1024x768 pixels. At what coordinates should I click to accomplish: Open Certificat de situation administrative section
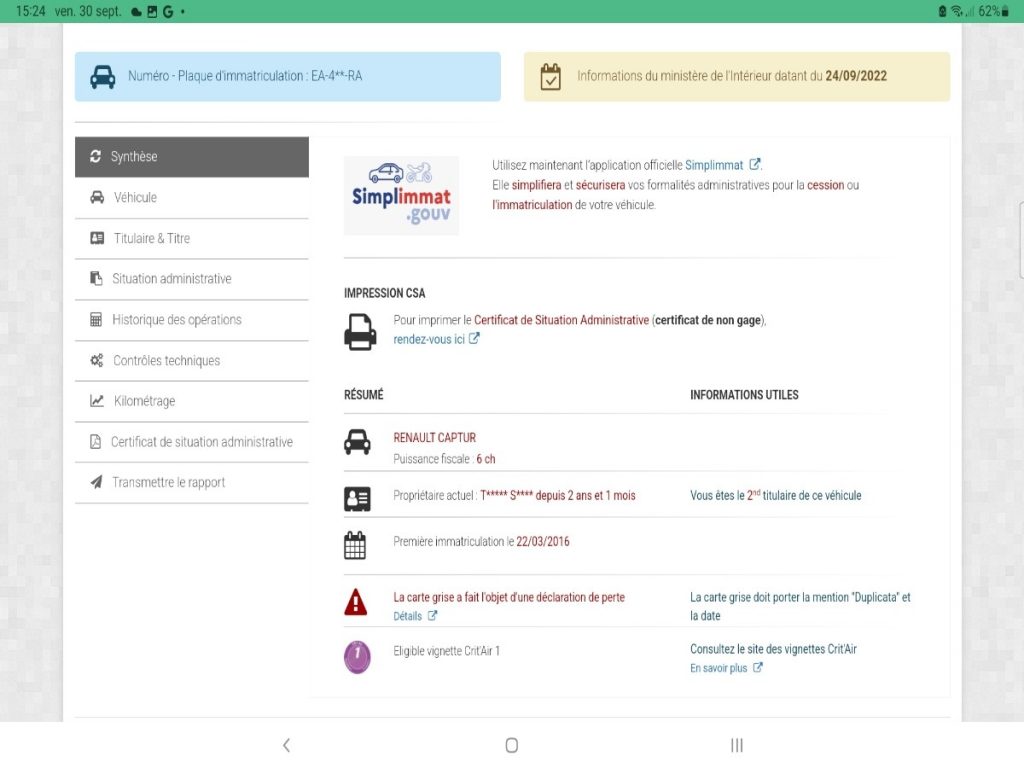[192, 442]
